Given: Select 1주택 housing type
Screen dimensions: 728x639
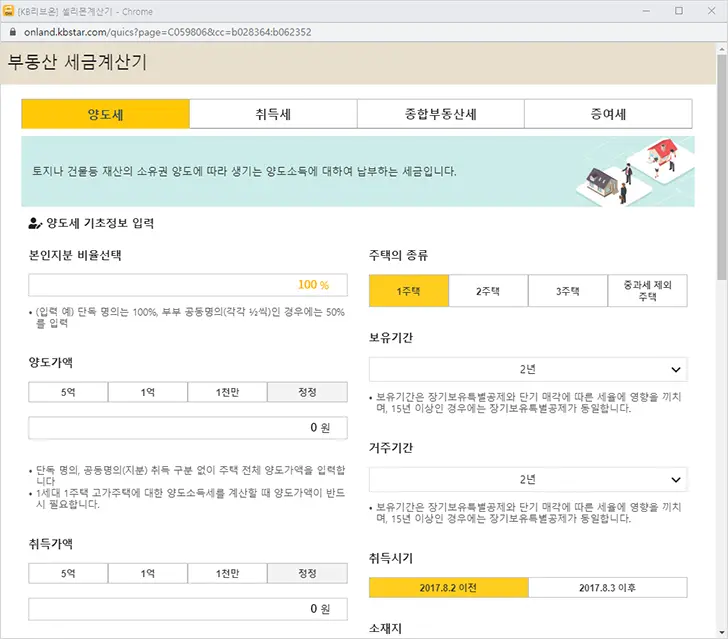Looking at the screenshot, I should 409,291.
